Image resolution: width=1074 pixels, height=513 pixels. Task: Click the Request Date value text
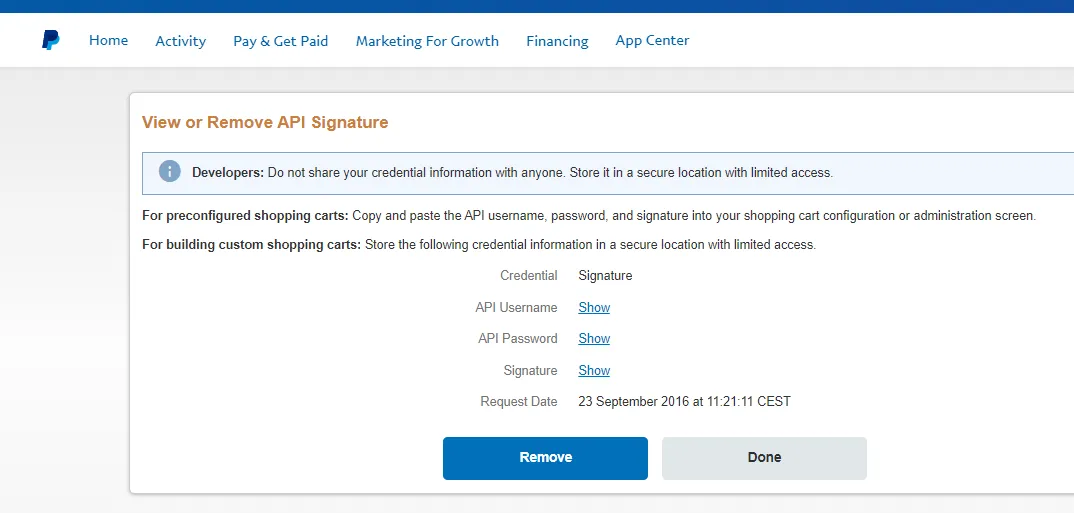click(684, 402)
